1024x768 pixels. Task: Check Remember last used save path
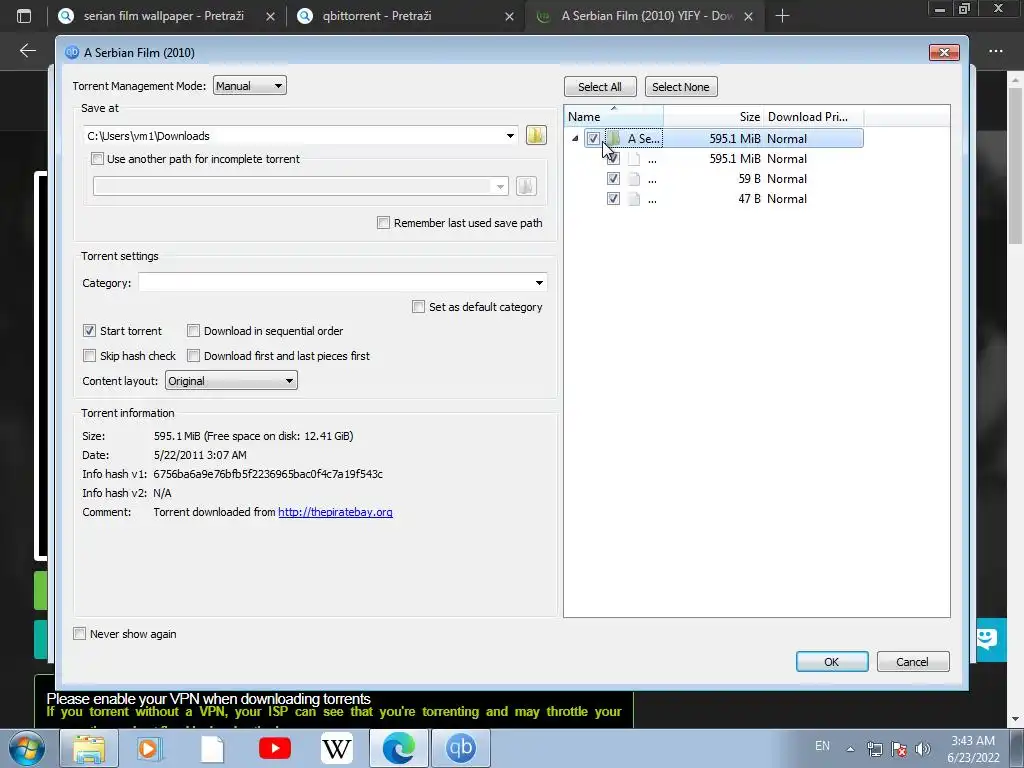[383, 223]
